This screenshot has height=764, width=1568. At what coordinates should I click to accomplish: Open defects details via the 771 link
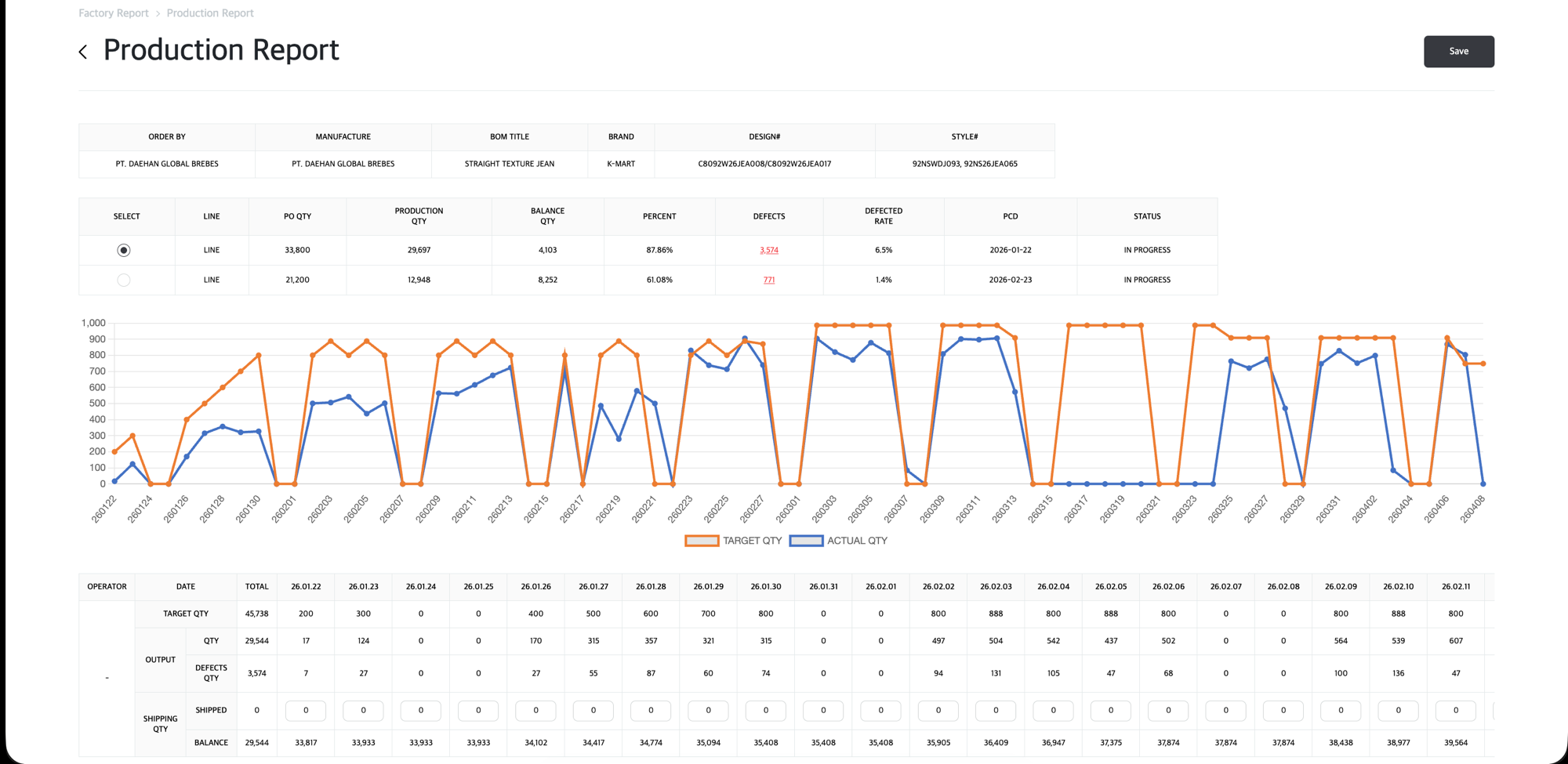[x=768, y=280]
